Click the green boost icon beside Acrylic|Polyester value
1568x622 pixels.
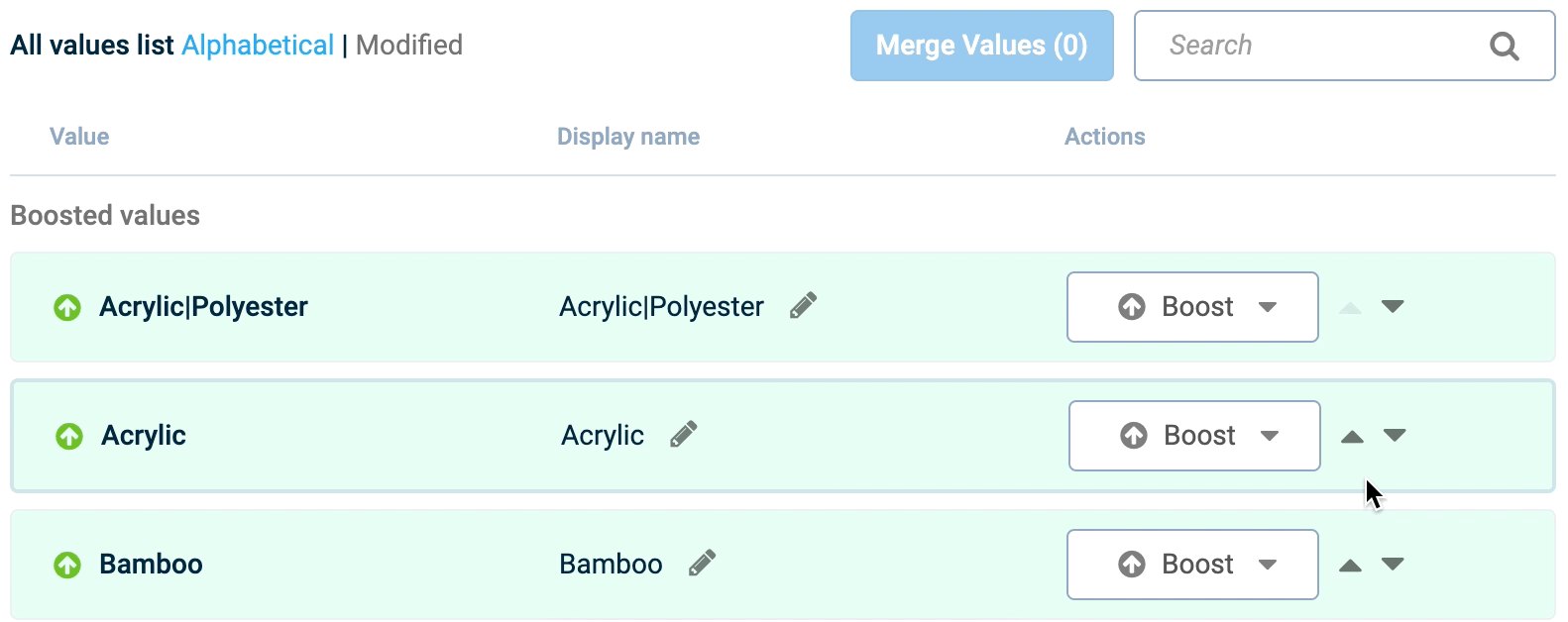(67, 307)
